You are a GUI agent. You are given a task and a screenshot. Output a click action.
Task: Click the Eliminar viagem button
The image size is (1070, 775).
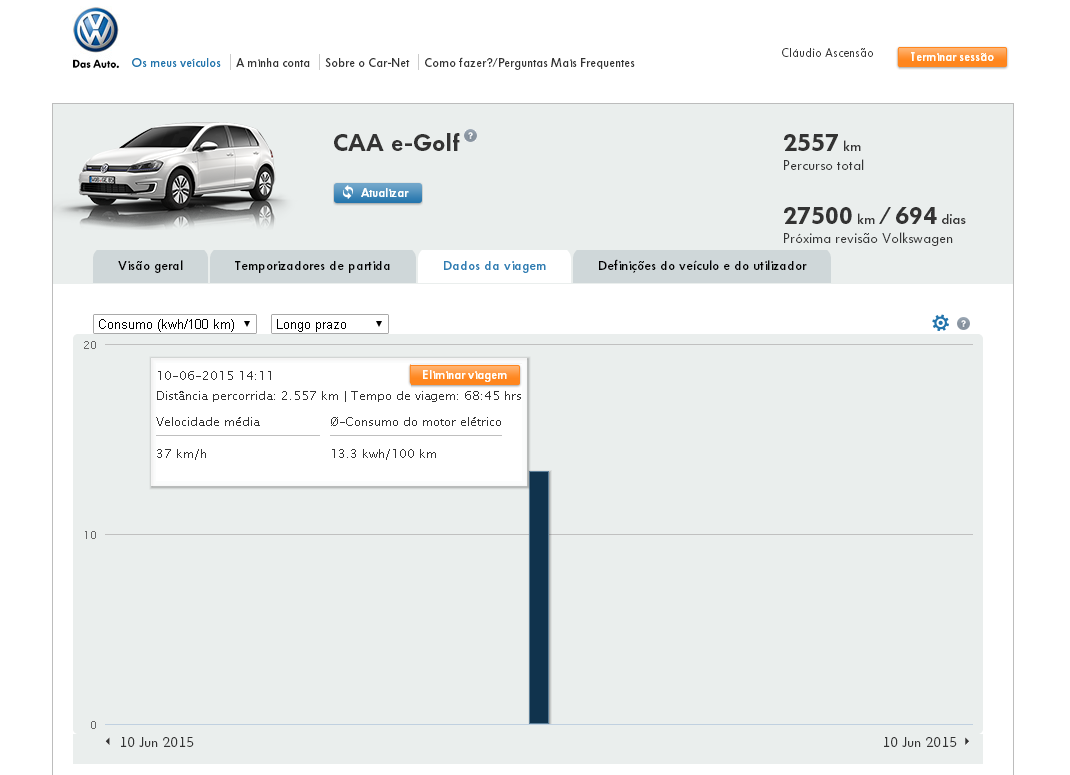tap(465, 375)
